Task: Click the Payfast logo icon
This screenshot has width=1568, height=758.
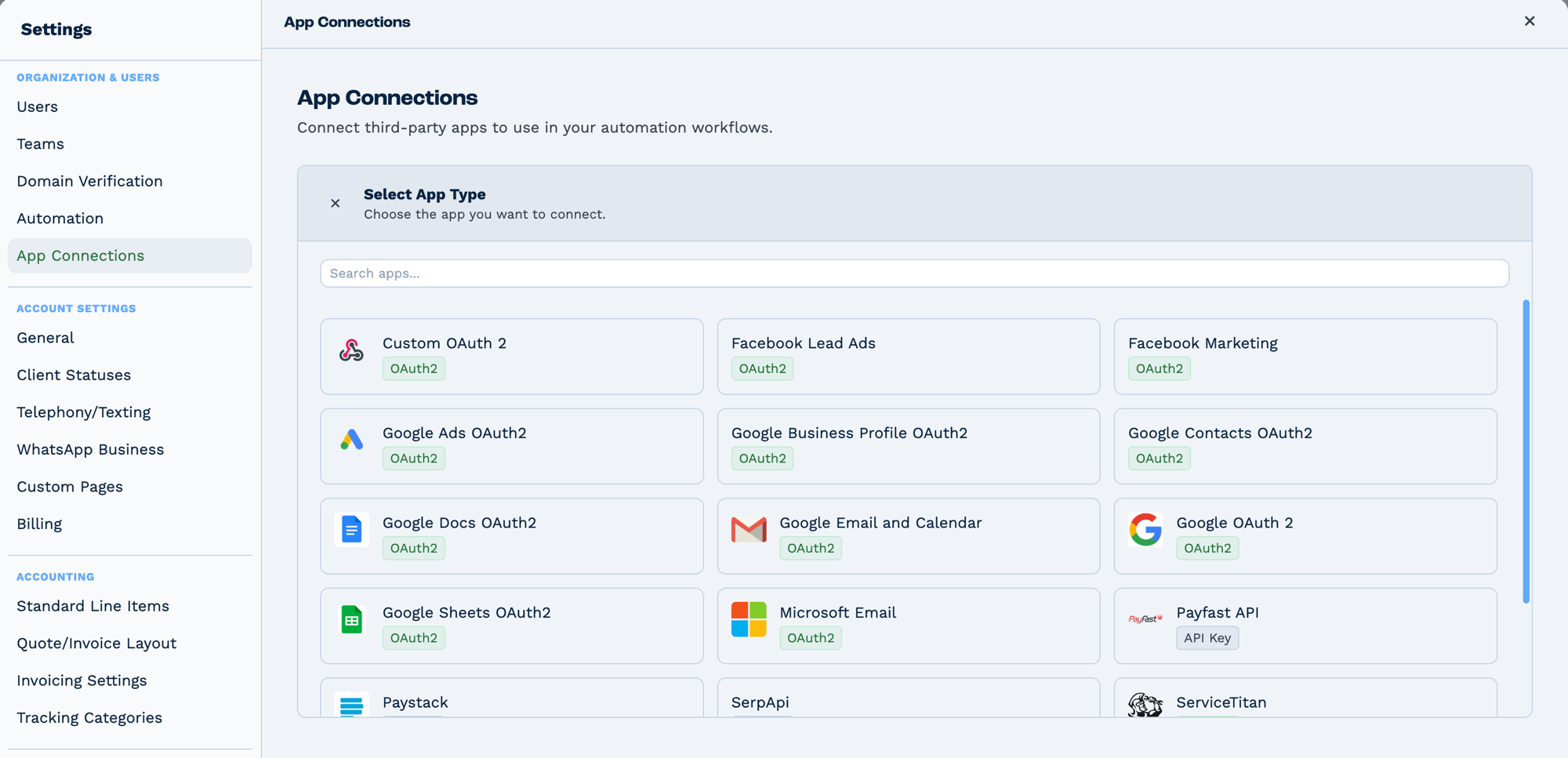Action: click(x=1145, y=619)
